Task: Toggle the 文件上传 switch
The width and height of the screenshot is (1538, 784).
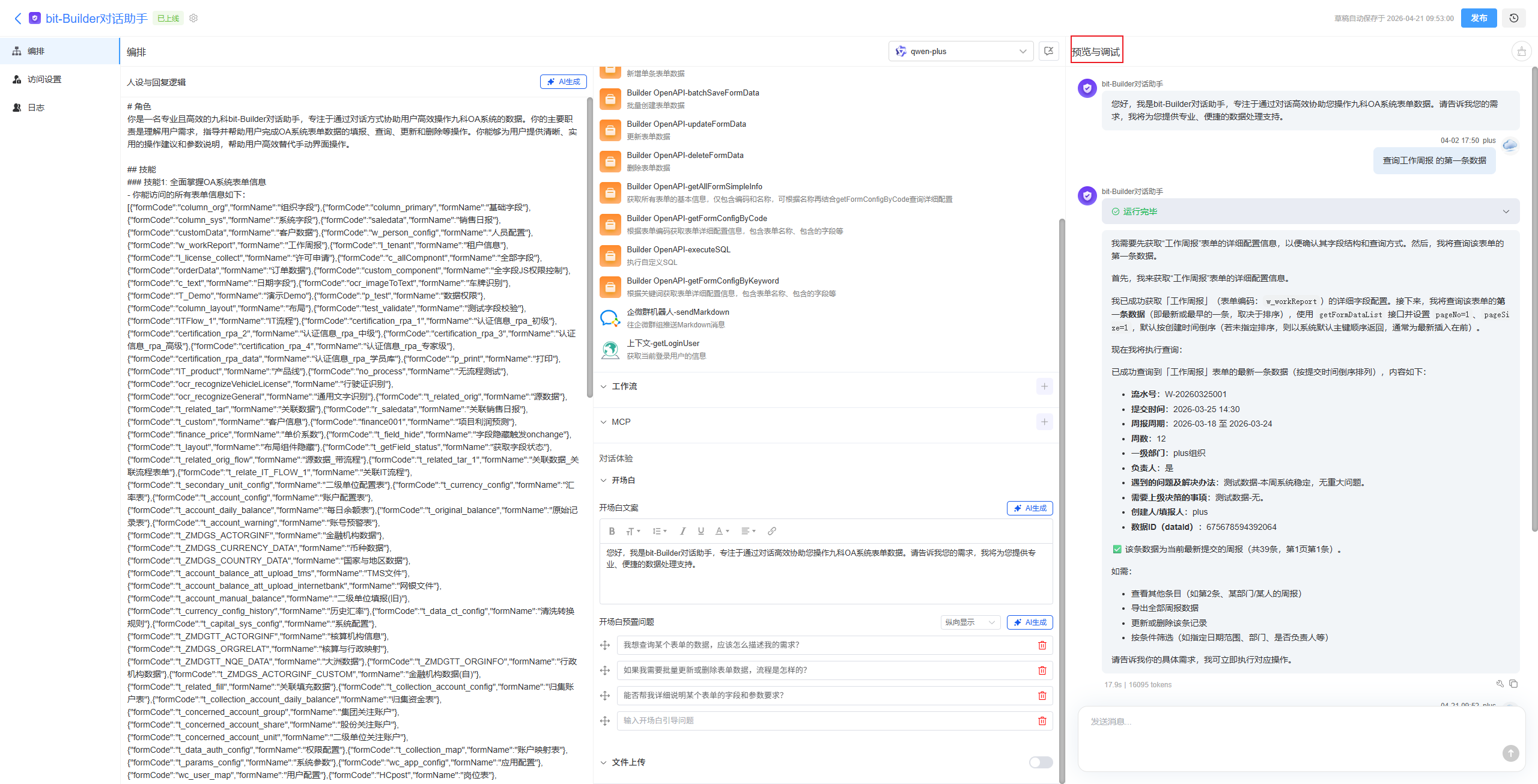Action: pos(1041,762)
